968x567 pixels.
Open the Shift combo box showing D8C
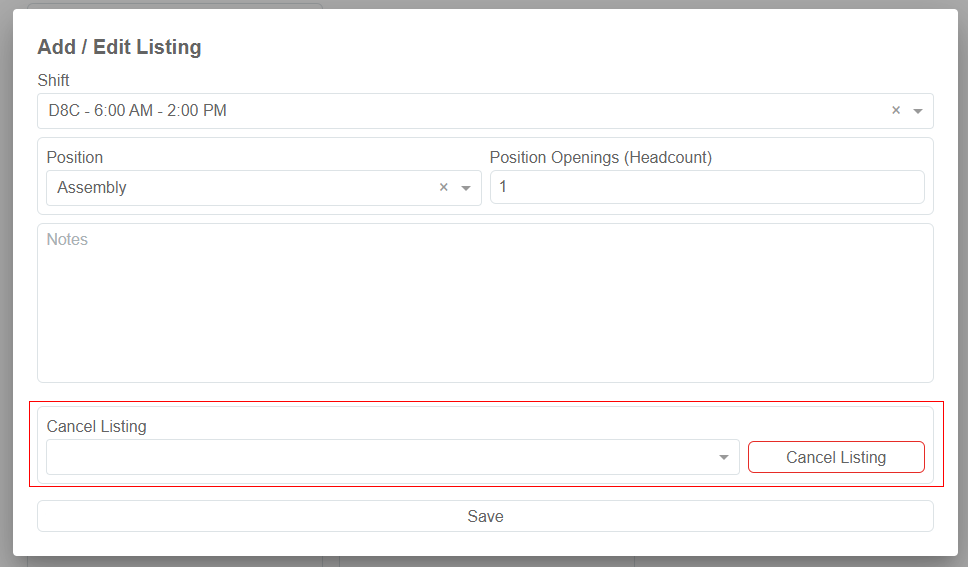(460, 111)
